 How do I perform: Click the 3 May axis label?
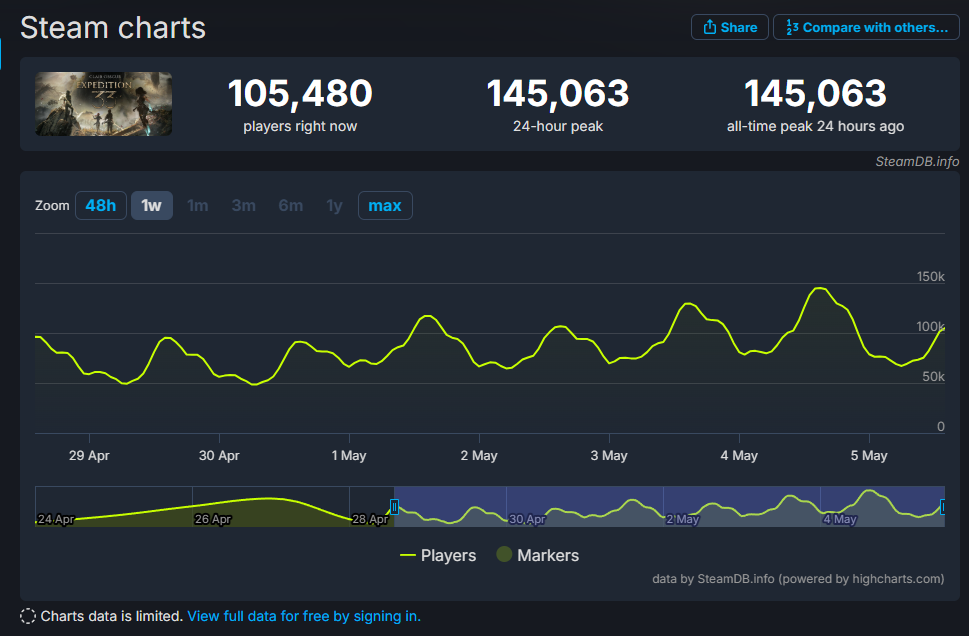pos(609,456)
